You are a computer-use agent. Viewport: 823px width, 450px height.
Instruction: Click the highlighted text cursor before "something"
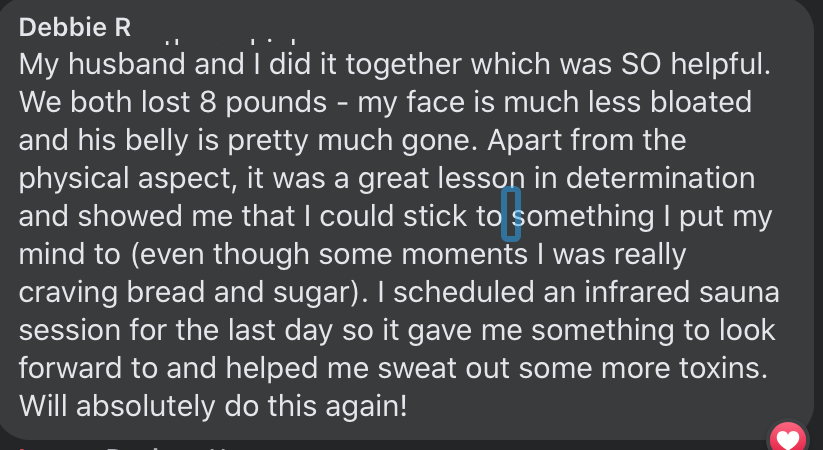coord(510,215)
